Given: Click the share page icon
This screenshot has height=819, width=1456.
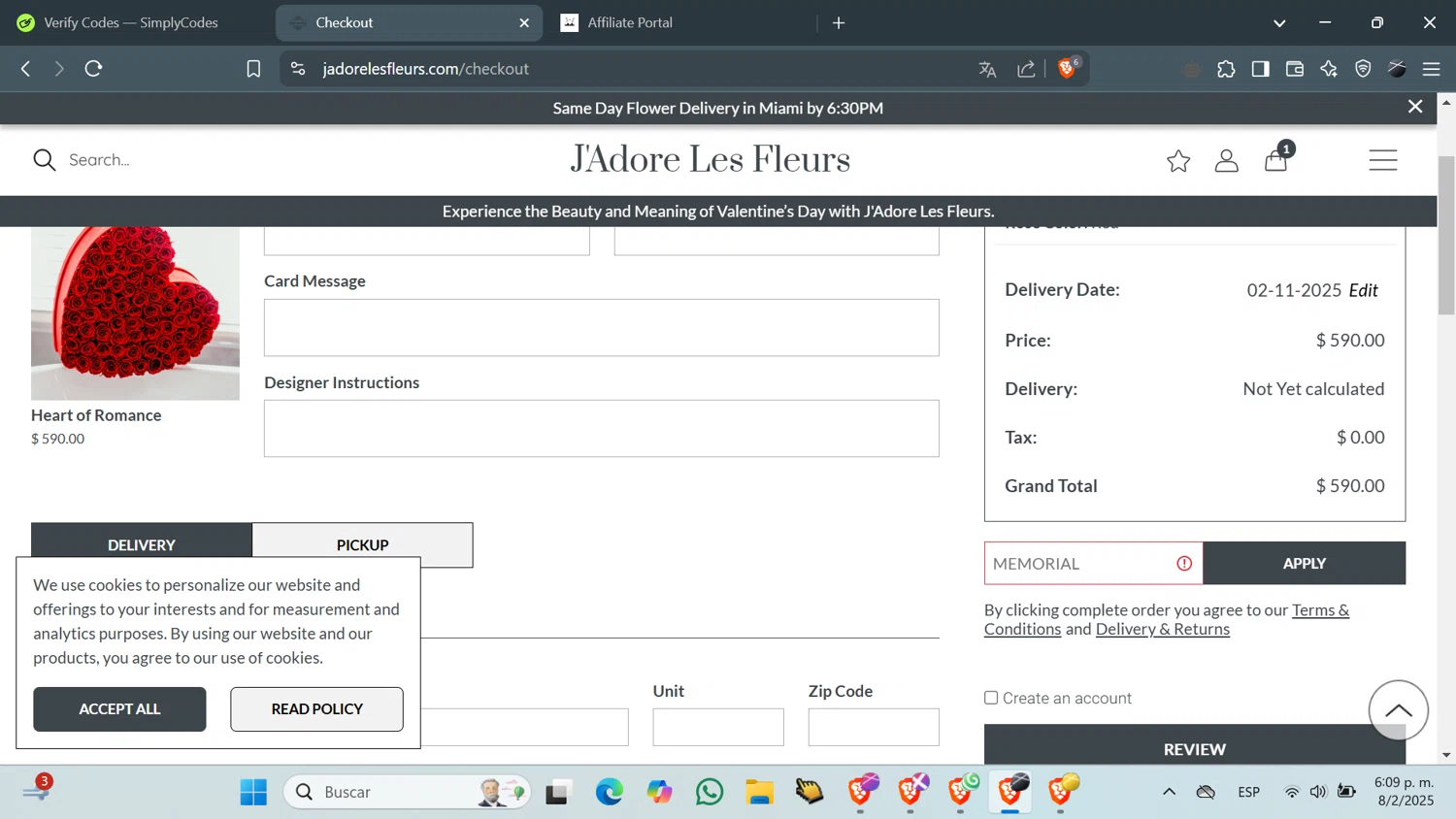Looking at the screenshot, I should [x=1026, y=69].
